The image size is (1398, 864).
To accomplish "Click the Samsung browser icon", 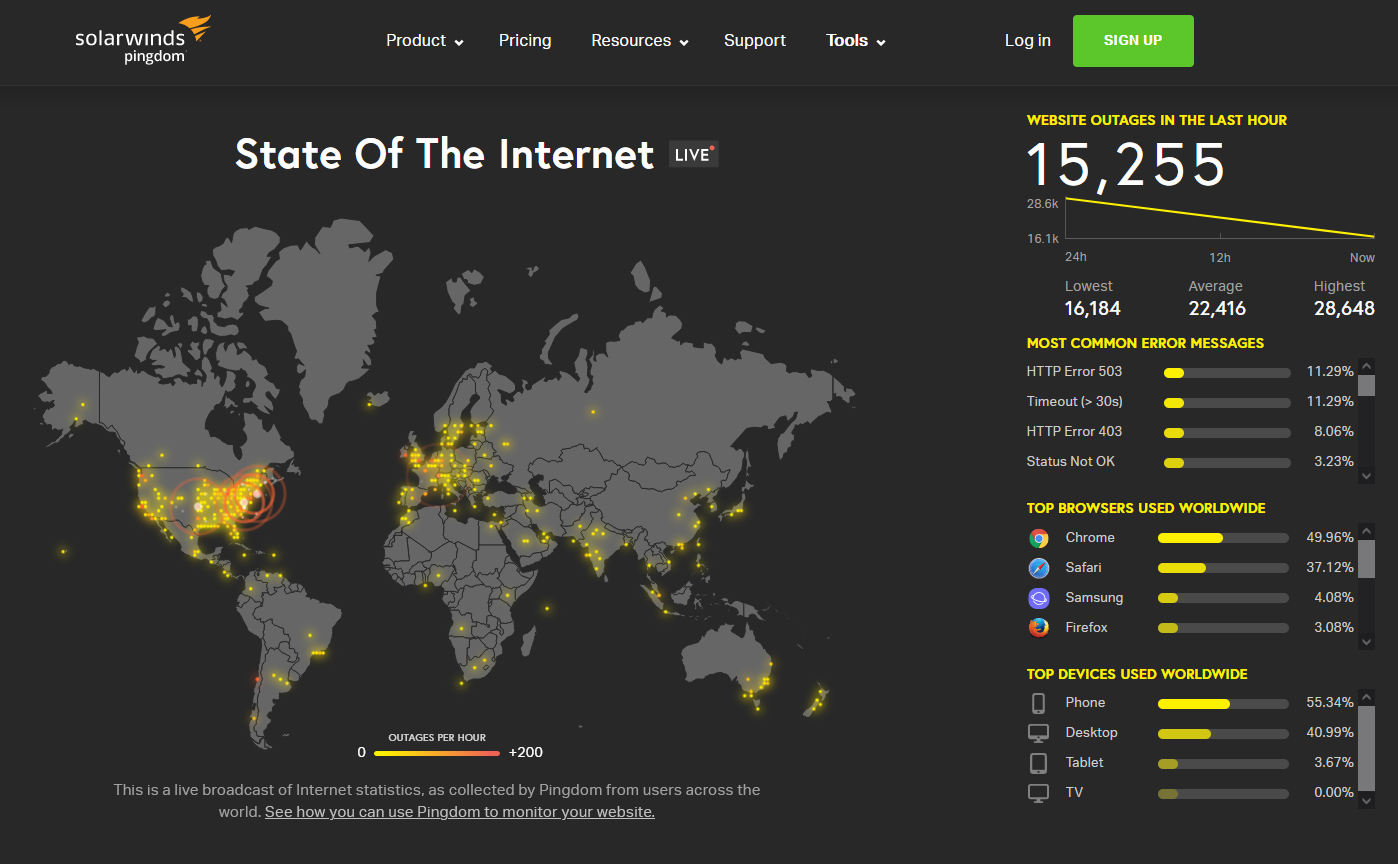I will coord(1039,598).
